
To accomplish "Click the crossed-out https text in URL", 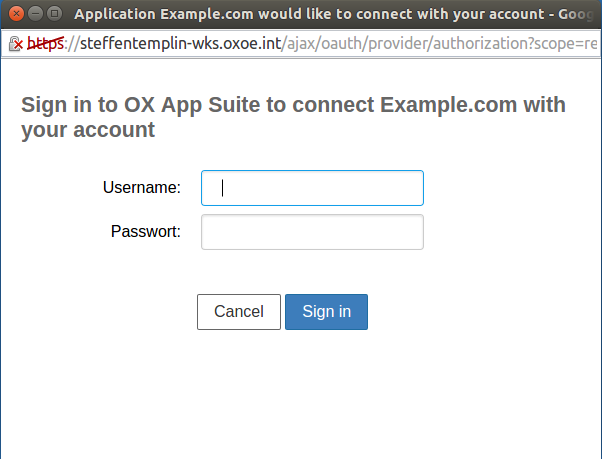I will pos(45,43).
